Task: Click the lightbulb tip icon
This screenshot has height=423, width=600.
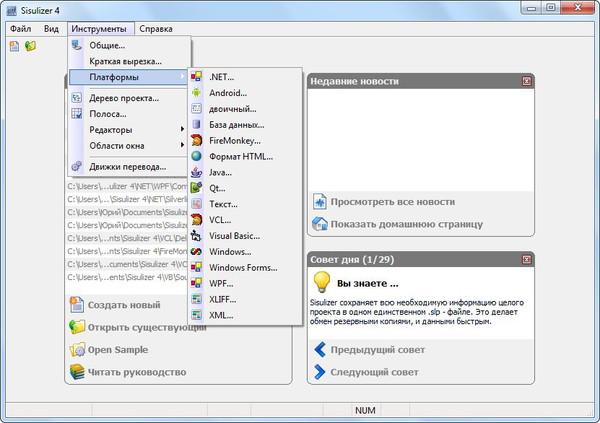Action: click(324, 283)
